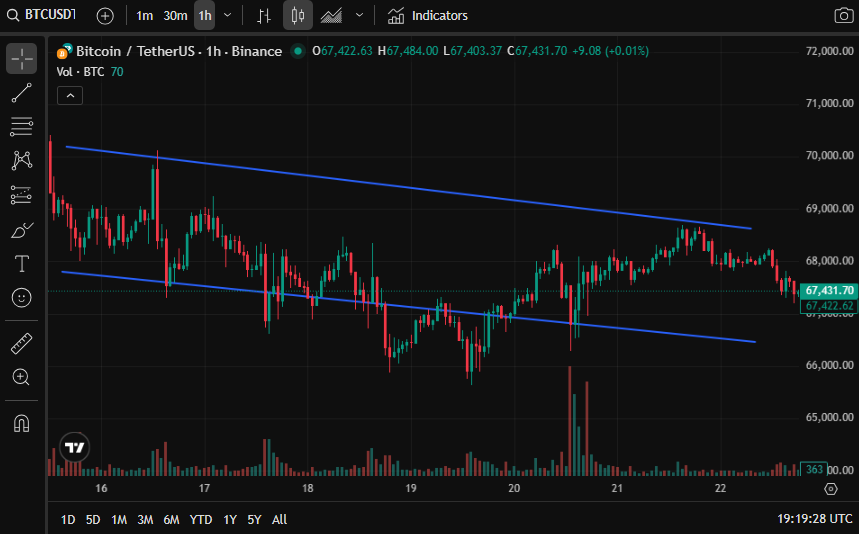The height and width of the screenshot is (534, 859).
Task: Click the 70,000.00 price axis label
Action: [829, 156]
